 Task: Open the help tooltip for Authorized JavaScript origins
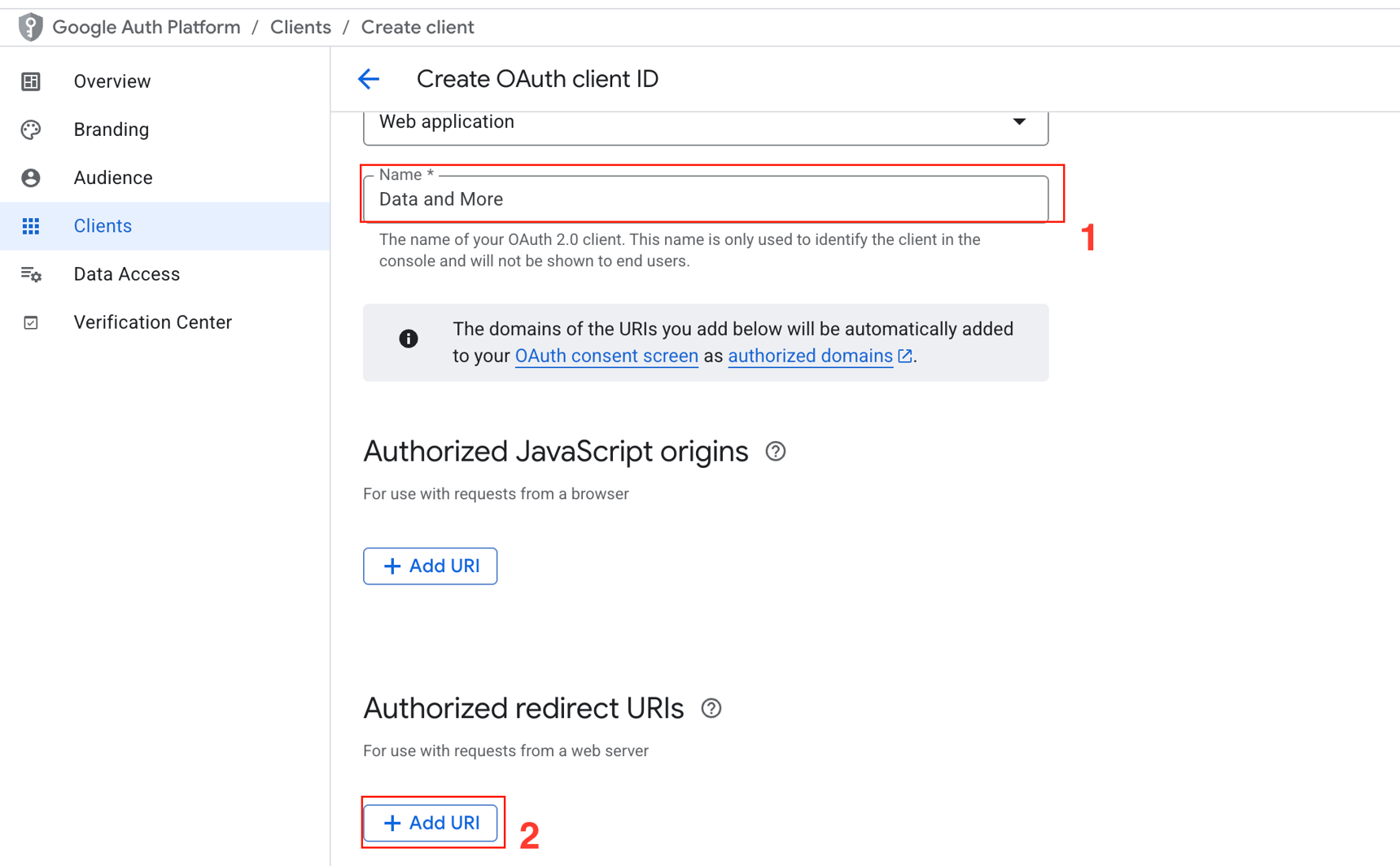[x=776, y=451]
